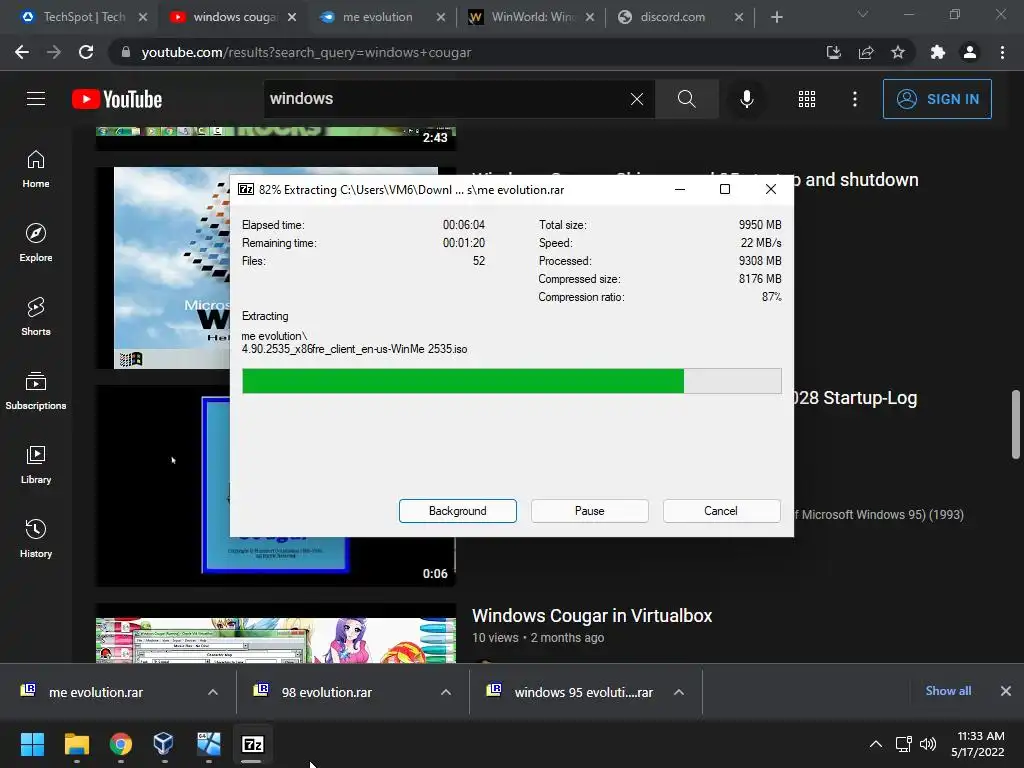Open Shorts in the YouTube sidebar

coord(36,317)
